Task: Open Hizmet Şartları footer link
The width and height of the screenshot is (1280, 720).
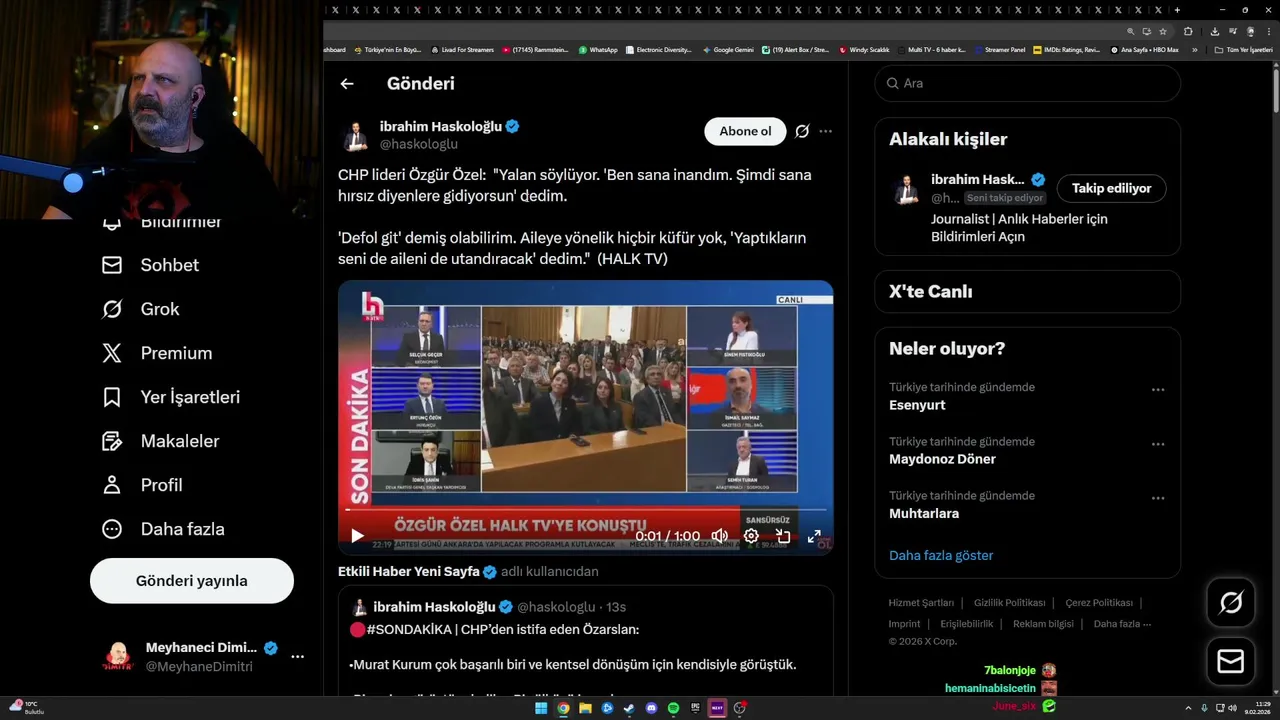Action: click(x=921, y=603)
